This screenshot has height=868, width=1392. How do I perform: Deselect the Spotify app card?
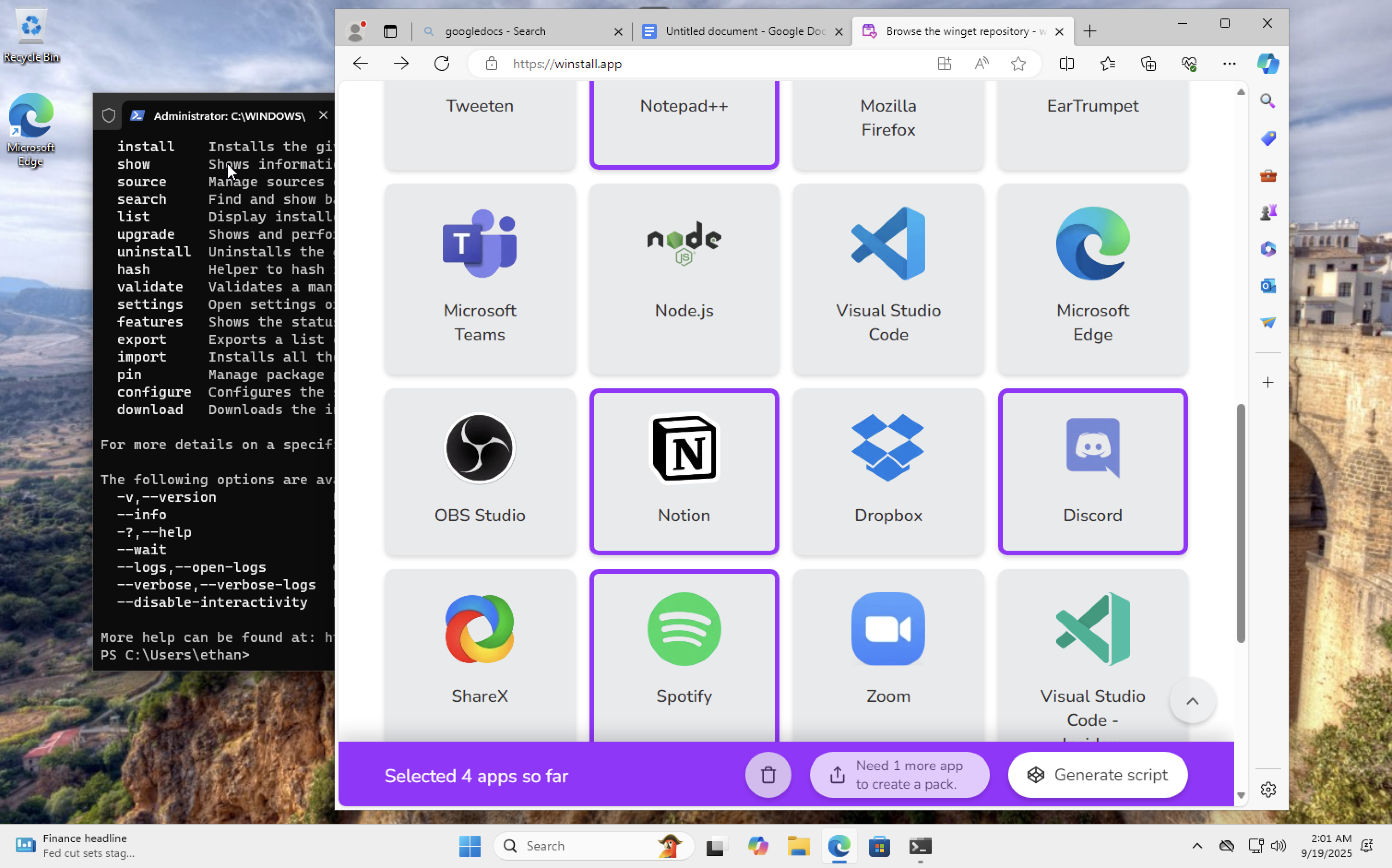pyautogui.click(x=684, y=654)
